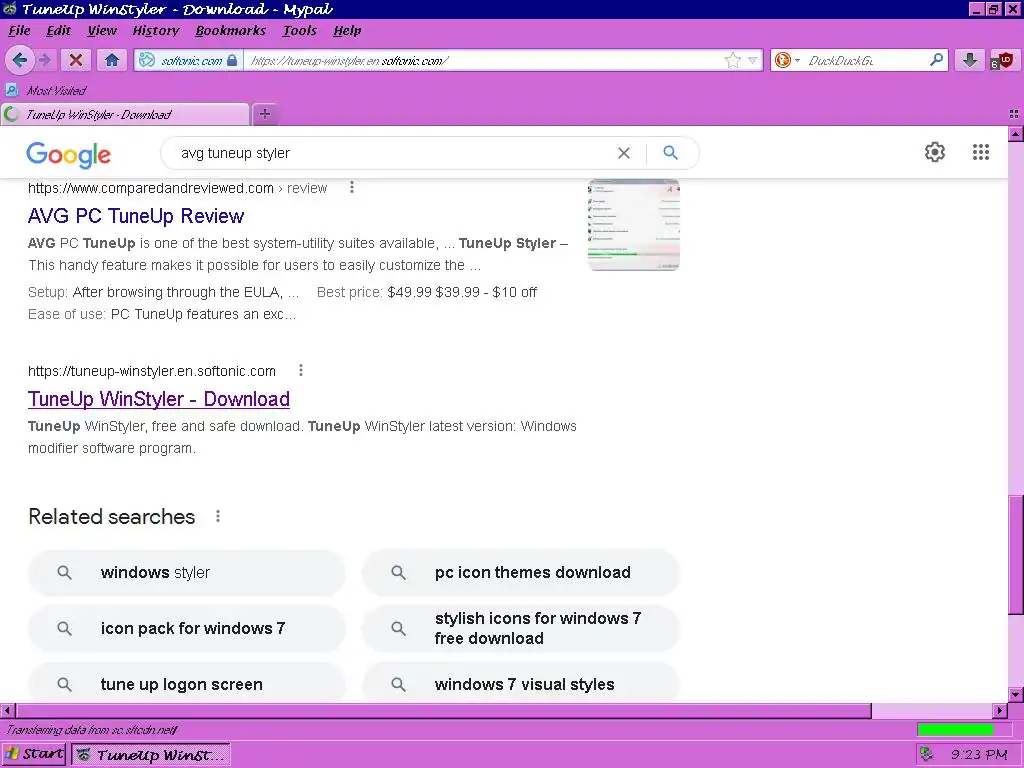Open the Edit menu
1024x768 pixels.
click(x=58, y=31)
